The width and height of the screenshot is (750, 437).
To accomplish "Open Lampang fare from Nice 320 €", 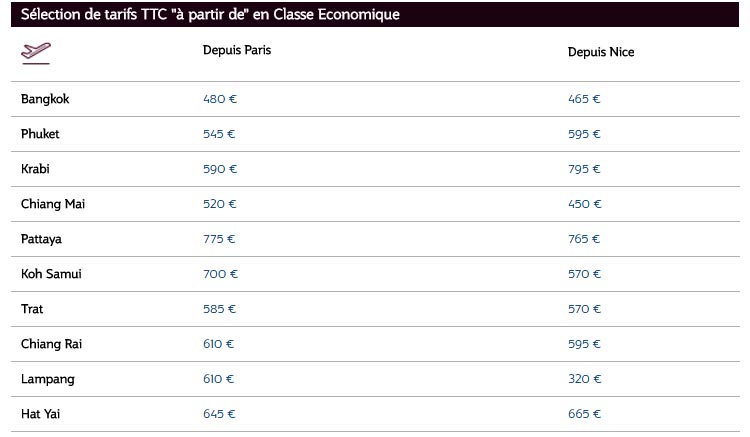I will click(x=584, y=379).
